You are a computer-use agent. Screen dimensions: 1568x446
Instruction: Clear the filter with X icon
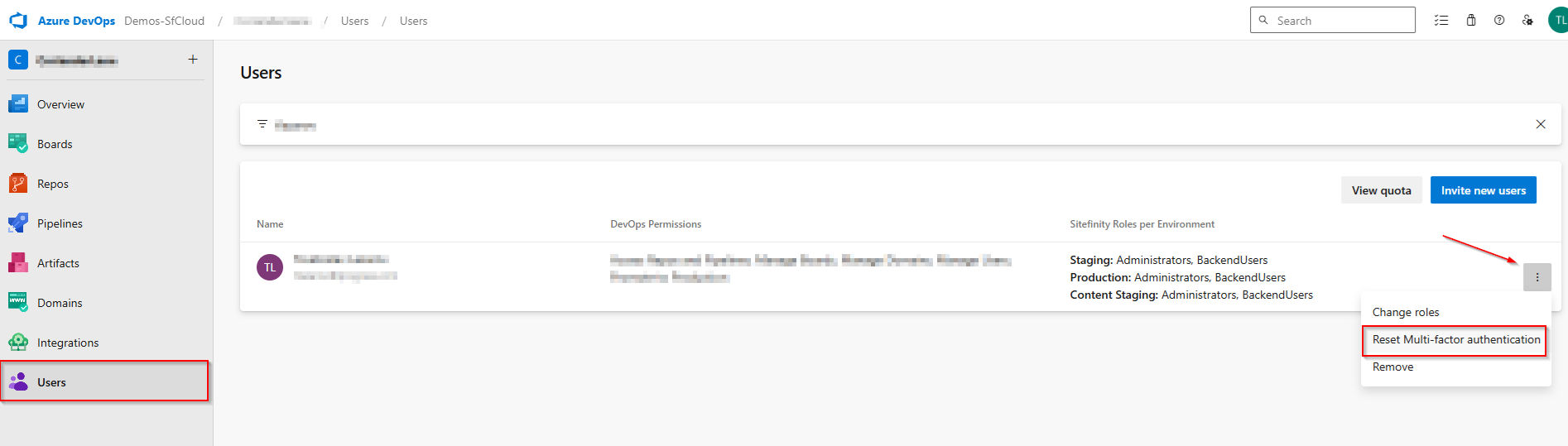[1541, 124]
